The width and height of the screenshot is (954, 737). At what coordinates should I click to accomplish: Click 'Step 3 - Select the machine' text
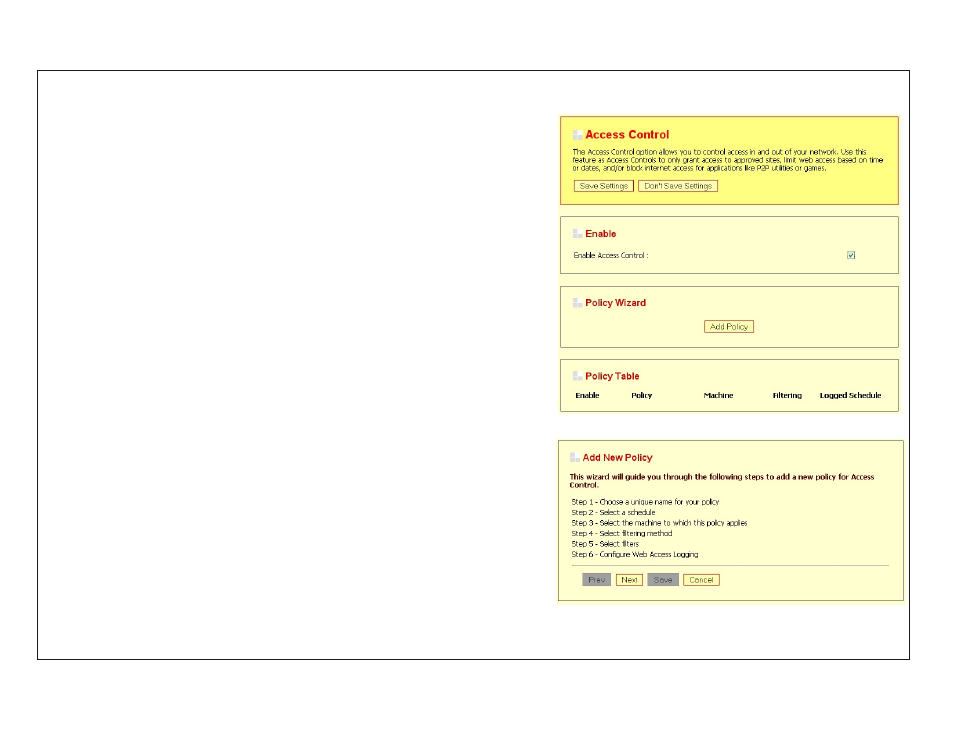659,523
